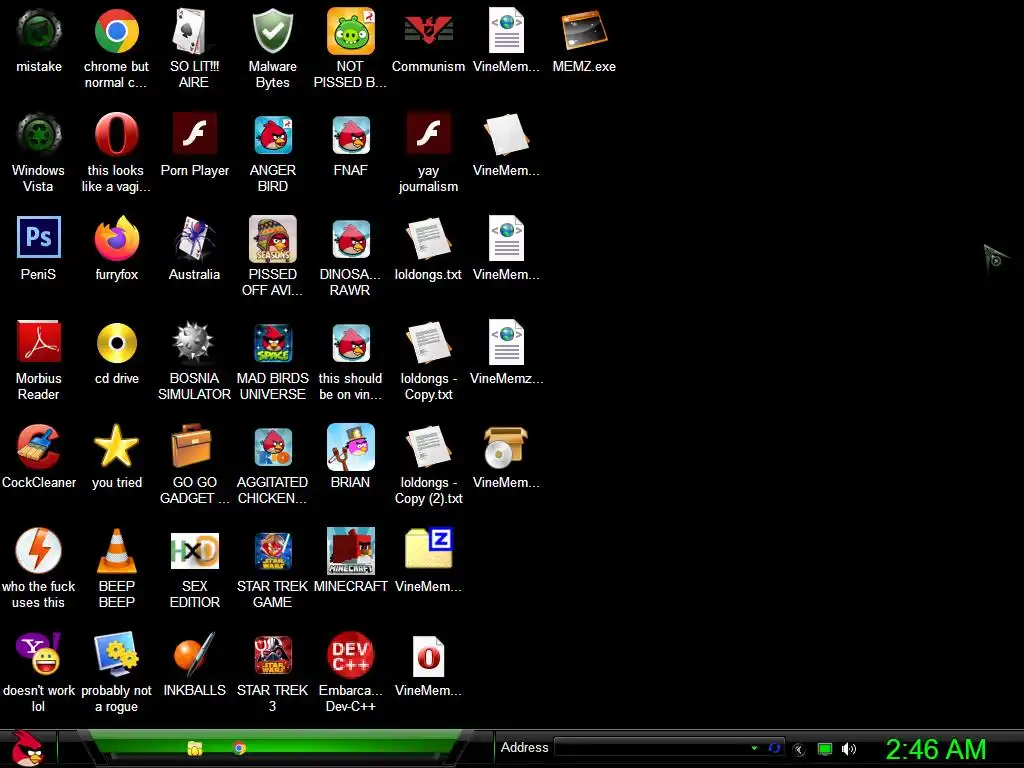Select the Photoshop 'Ps' icon

tap(39, 237)
